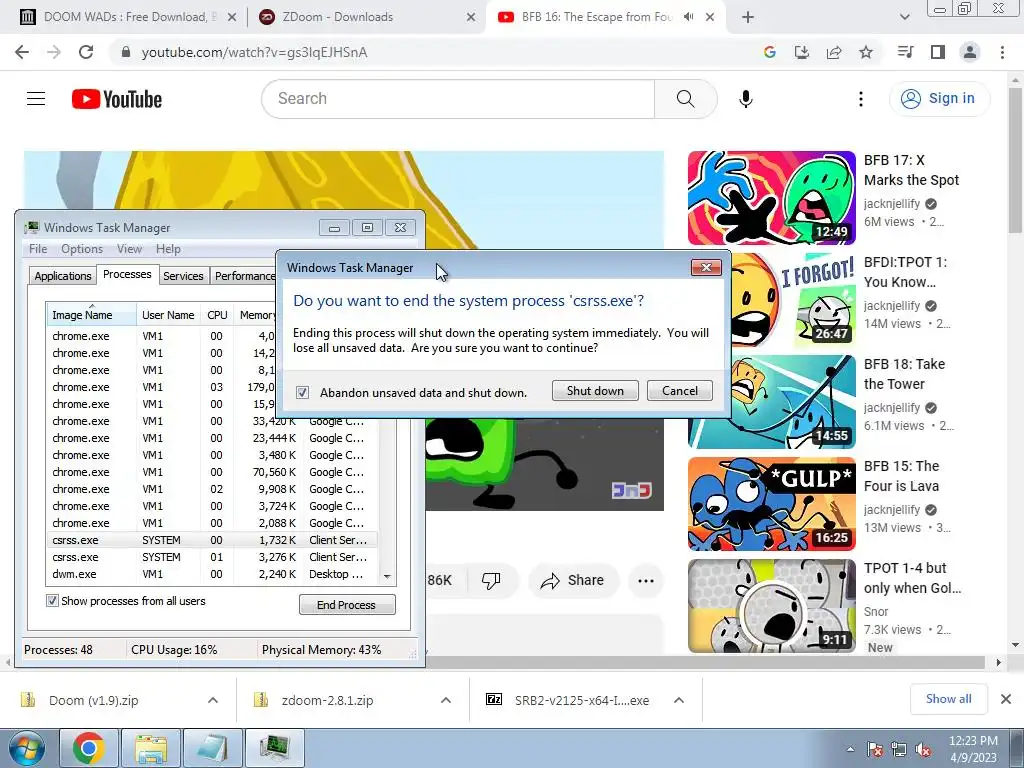The image size is (1024, 768).
Task: Open BFB 15: The Four is Lava thumbnail
Action: (x=771, y=504)
